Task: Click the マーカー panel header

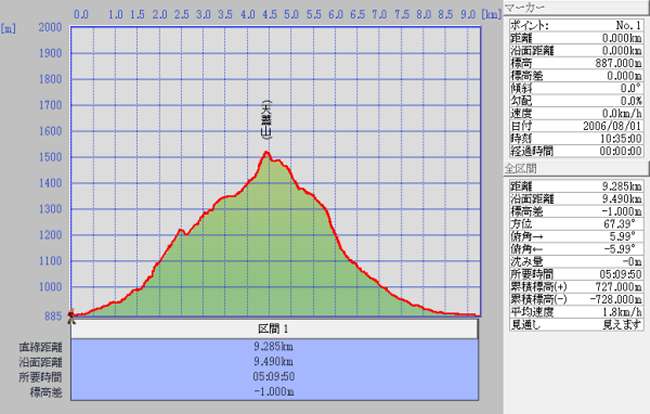Action: (576, 10)
